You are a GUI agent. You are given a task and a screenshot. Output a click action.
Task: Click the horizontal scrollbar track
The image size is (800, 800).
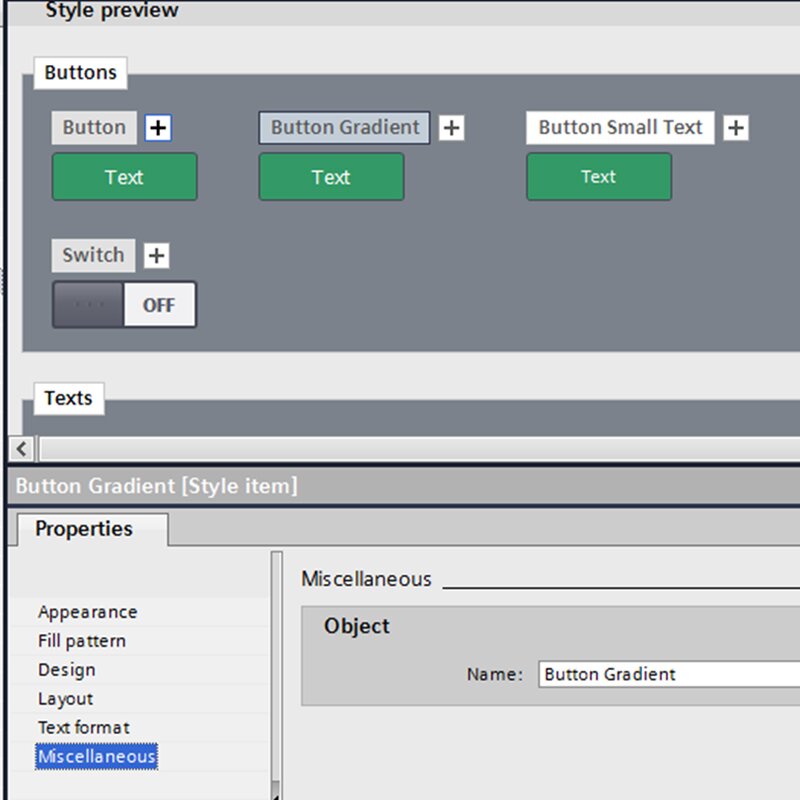pyautogui.click(x=419, y=449)
